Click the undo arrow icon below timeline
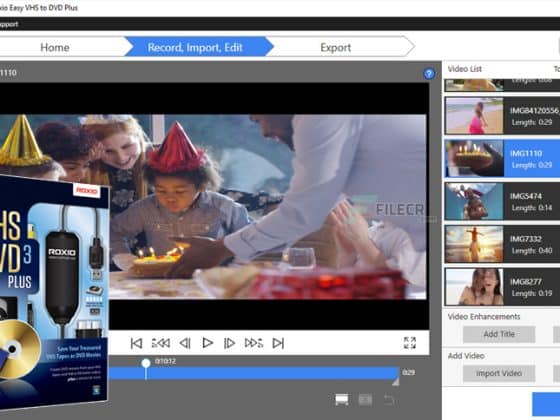The image size is (560, 420). pyautogui.click(x=389, y=400)
